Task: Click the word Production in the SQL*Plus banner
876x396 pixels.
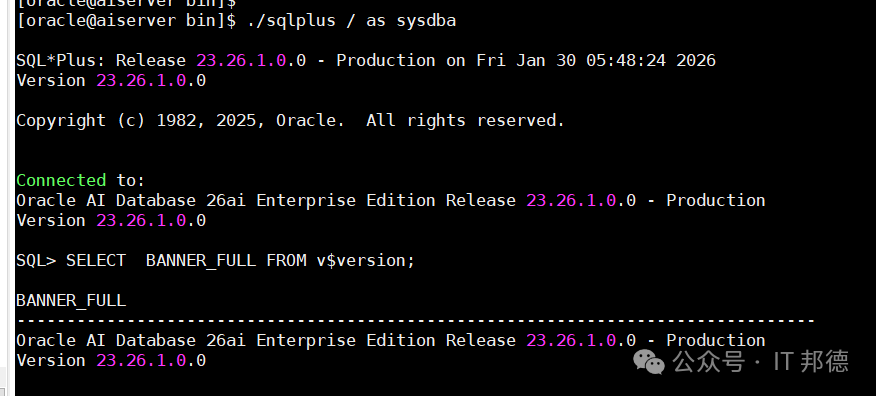Action: [x=385, y=60]
